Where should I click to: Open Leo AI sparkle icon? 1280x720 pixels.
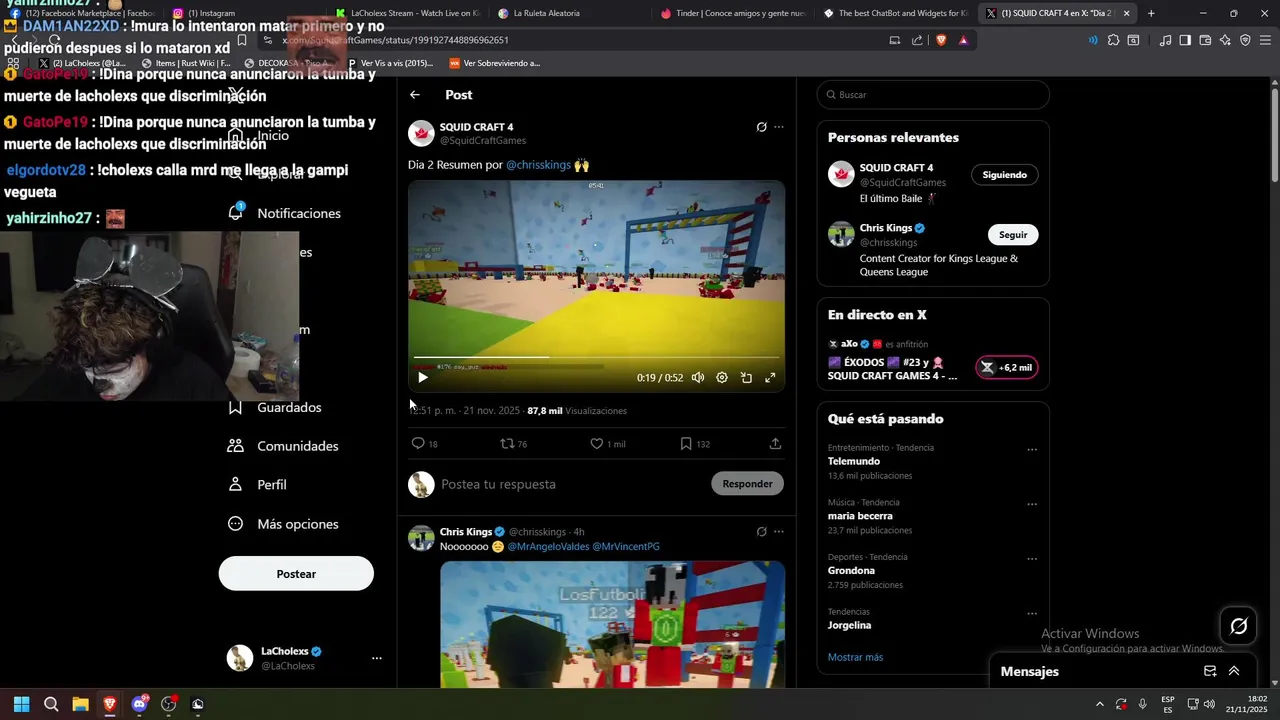1225,40
